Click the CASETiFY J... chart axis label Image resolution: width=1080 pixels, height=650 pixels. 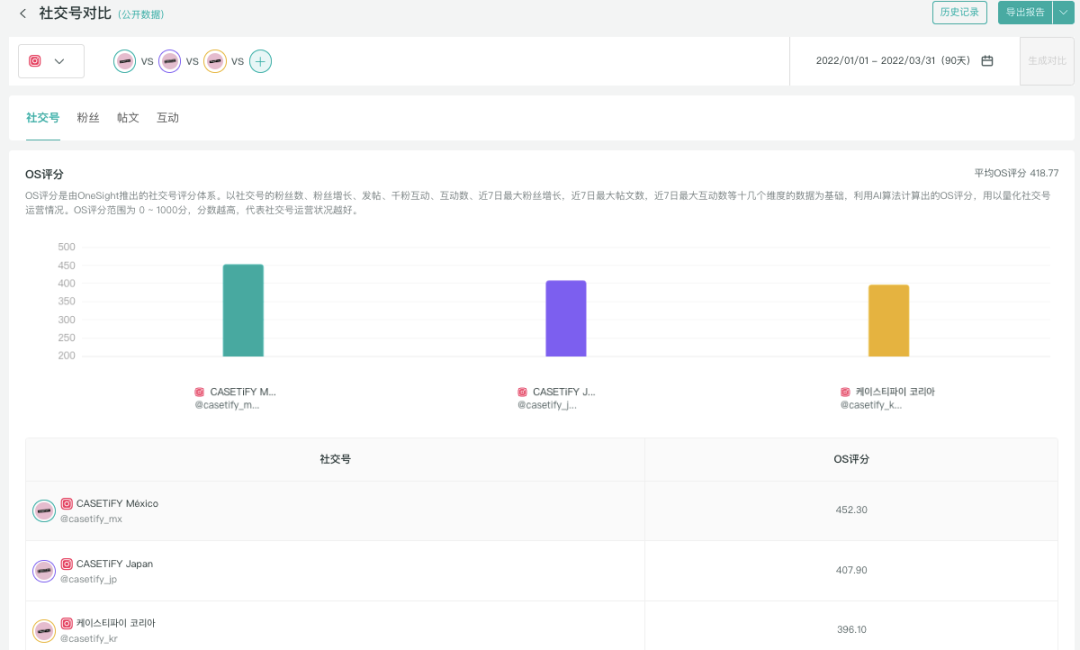click(x=564, y=392)
